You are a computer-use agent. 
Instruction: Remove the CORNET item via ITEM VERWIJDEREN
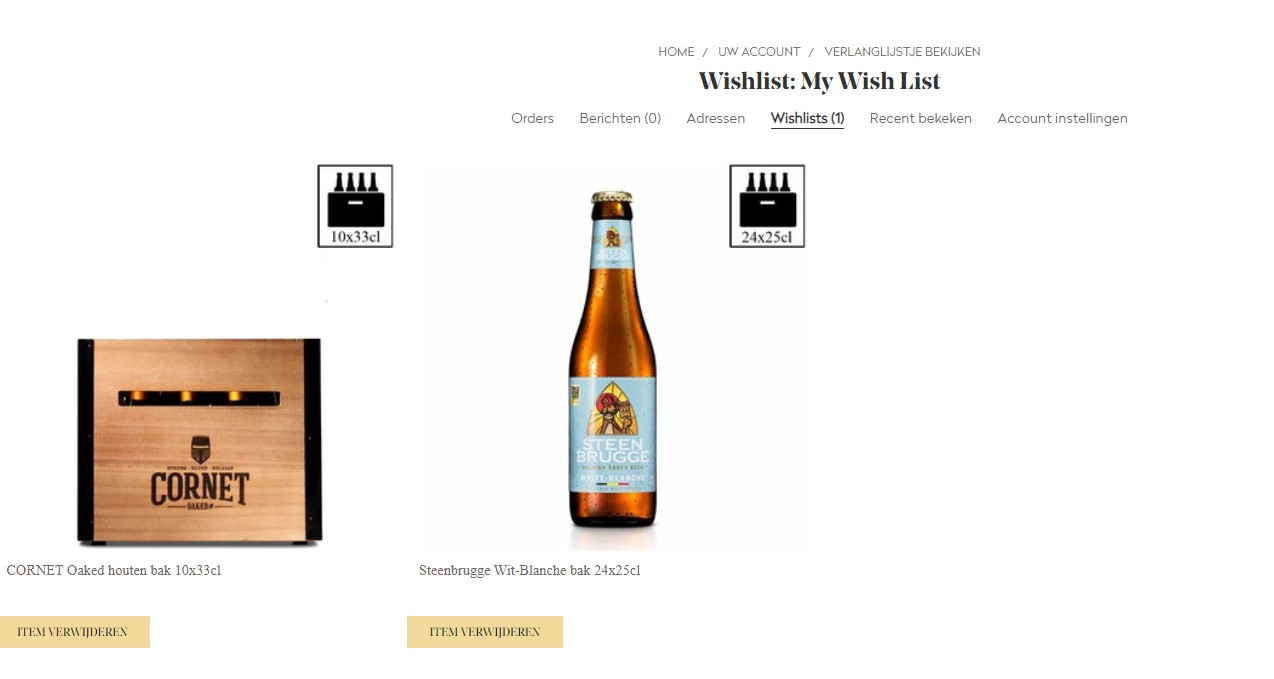[x=73, y=632]
